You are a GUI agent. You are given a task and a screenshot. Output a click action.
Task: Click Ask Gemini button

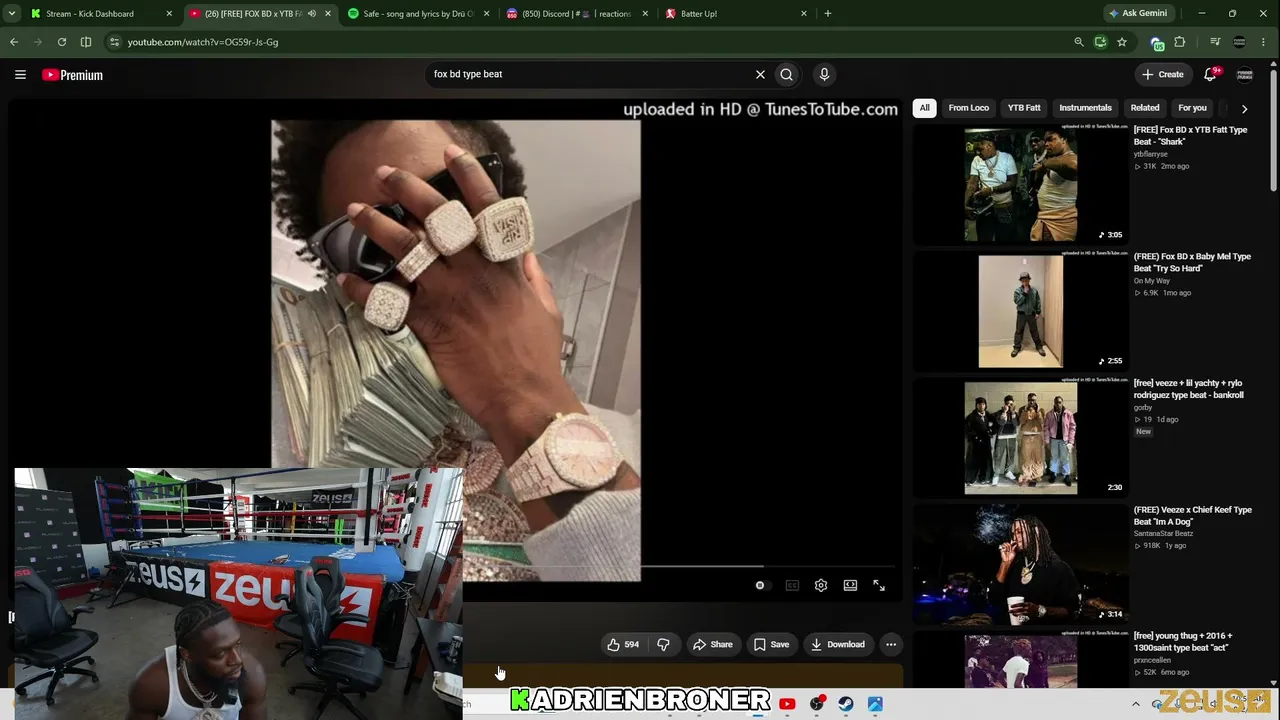(x=1138, y=14)
